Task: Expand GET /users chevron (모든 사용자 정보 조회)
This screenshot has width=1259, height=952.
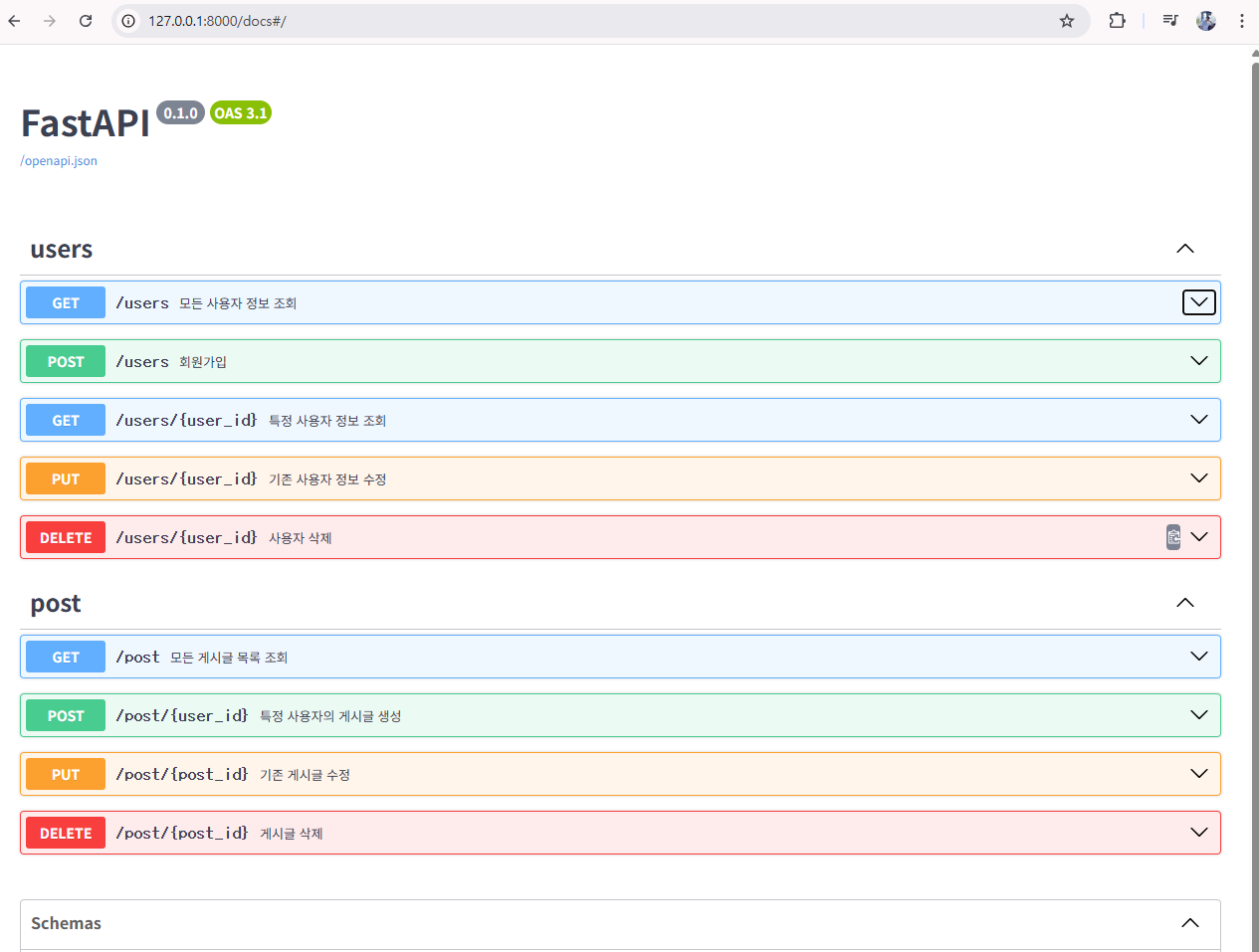Action: [x=1199, y=302]
